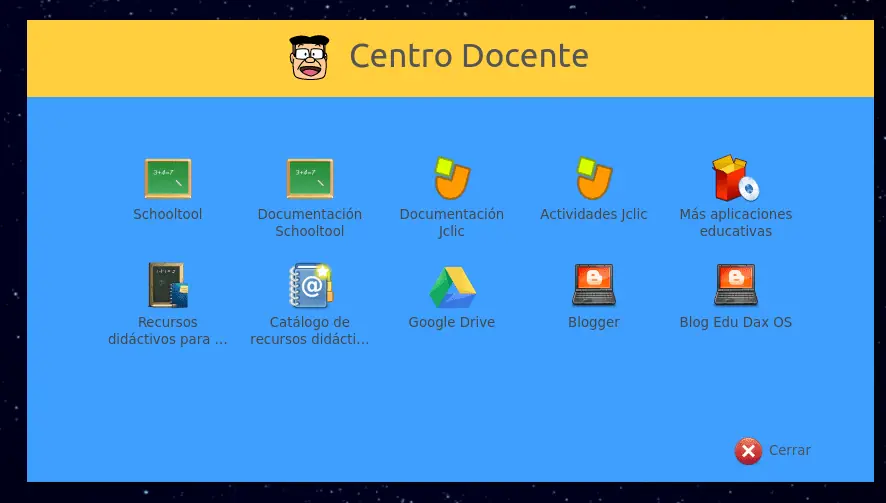Click the "Recursos didáctivos para ..." label
This screenshot has height=503, width=886.
(x=168, y=331)
